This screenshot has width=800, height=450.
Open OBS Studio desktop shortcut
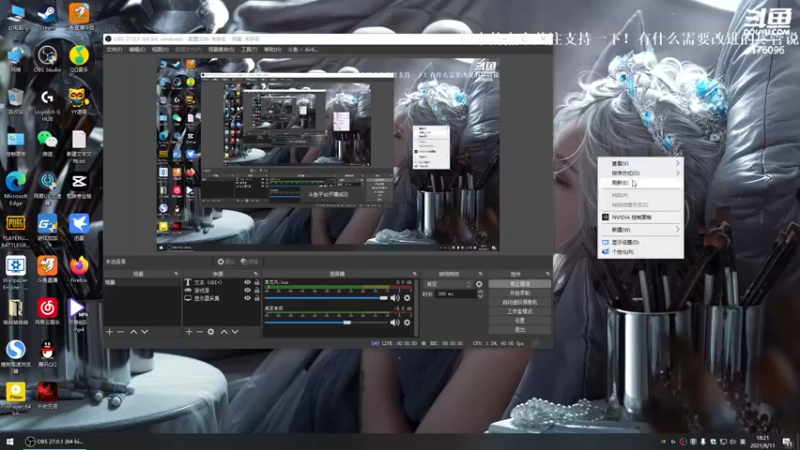point(47,58)
